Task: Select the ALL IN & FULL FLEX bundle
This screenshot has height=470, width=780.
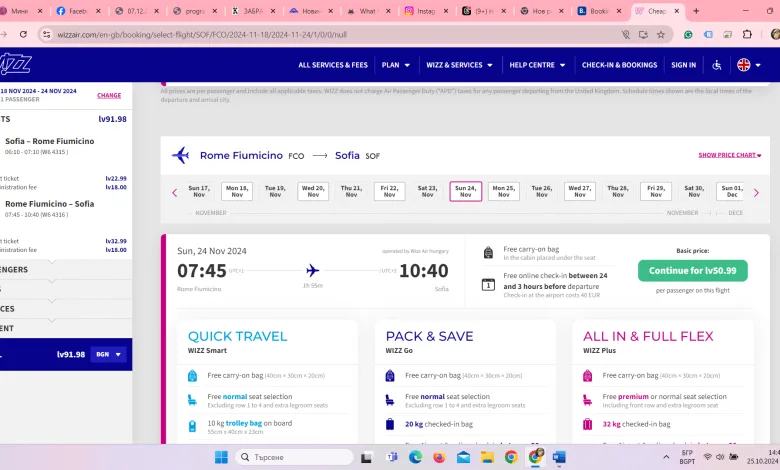Action: pos(663,381)
